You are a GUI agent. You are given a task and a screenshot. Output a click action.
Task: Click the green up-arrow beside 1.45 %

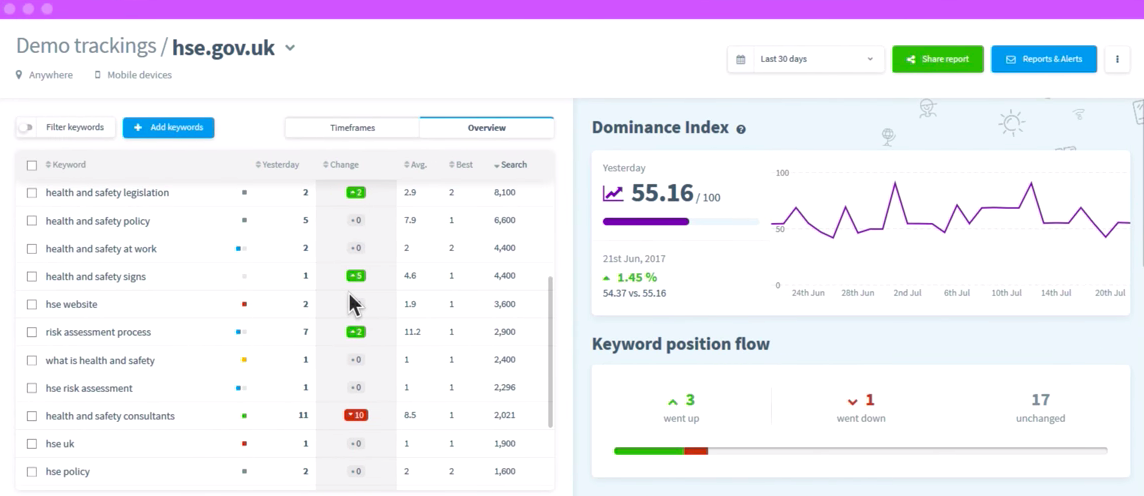[607, 278]
